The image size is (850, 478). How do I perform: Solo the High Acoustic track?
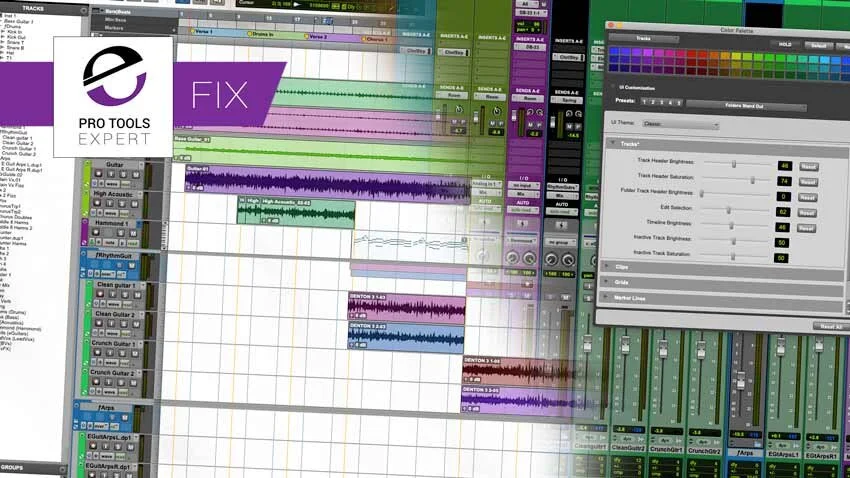pyautogui.click(x=124, y=203)
